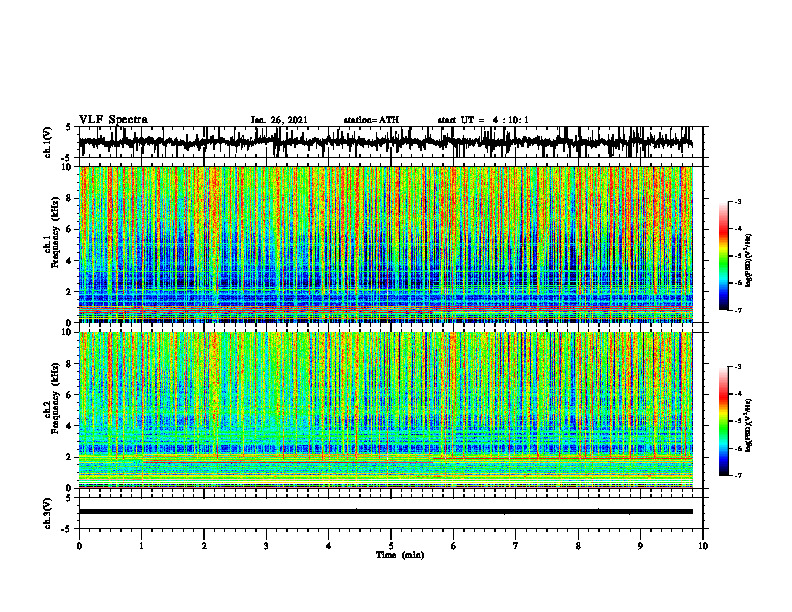
Task: Click the "6" kHz tick of ch.1 spectrogram
Action: coord(70,229)
